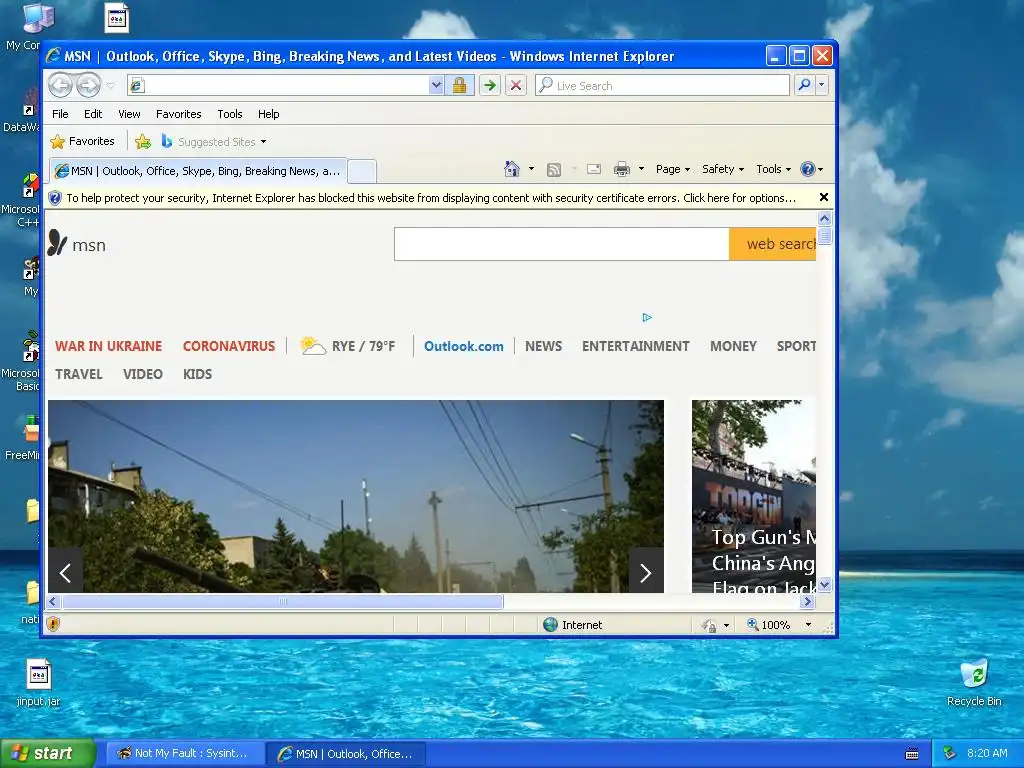
Task: Click the orange web search button
Action: pyautogui.click(x=773, y=244)
